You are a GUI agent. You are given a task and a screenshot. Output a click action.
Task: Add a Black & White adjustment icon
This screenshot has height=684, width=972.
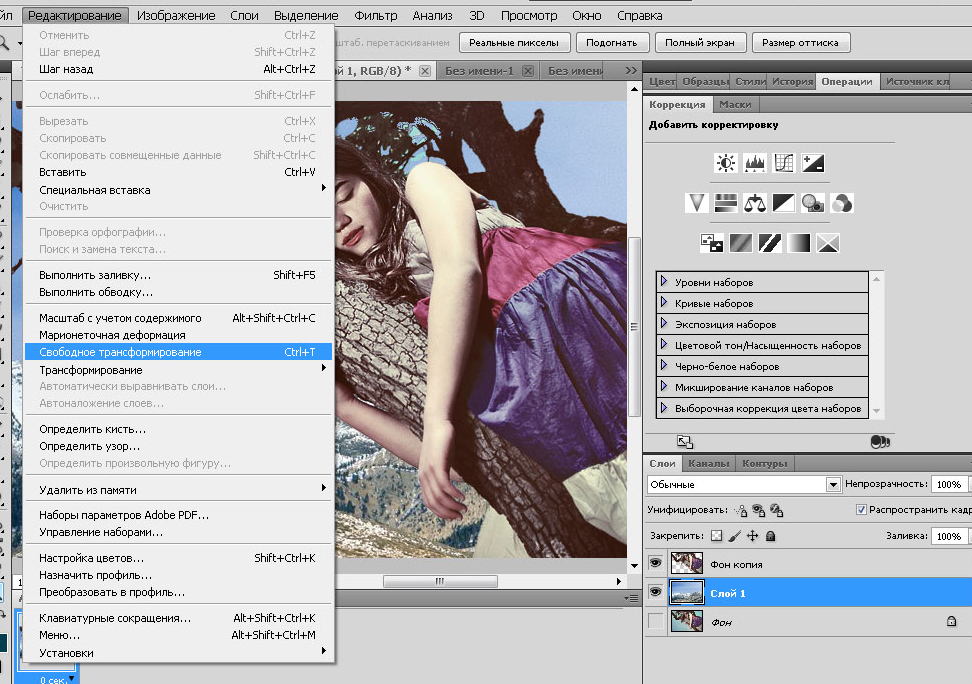pos(784,203)
